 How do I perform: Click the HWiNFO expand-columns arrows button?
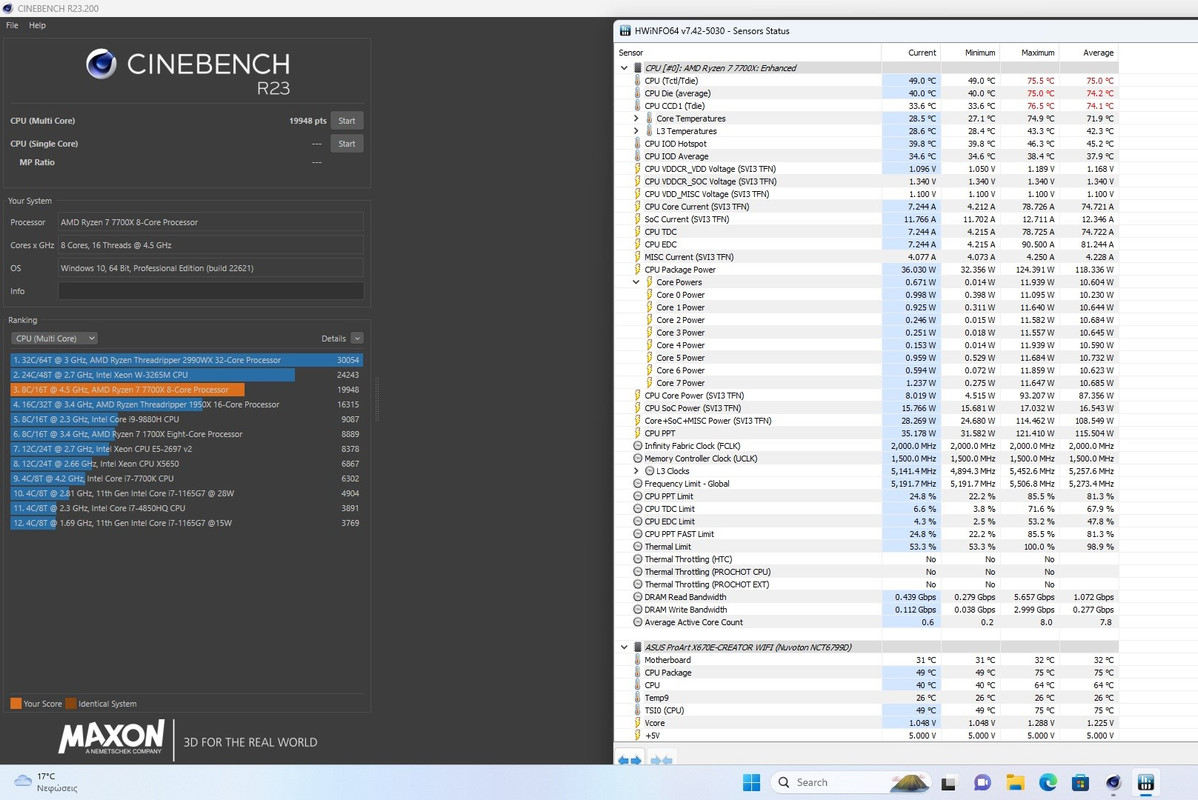click(630, 760)
